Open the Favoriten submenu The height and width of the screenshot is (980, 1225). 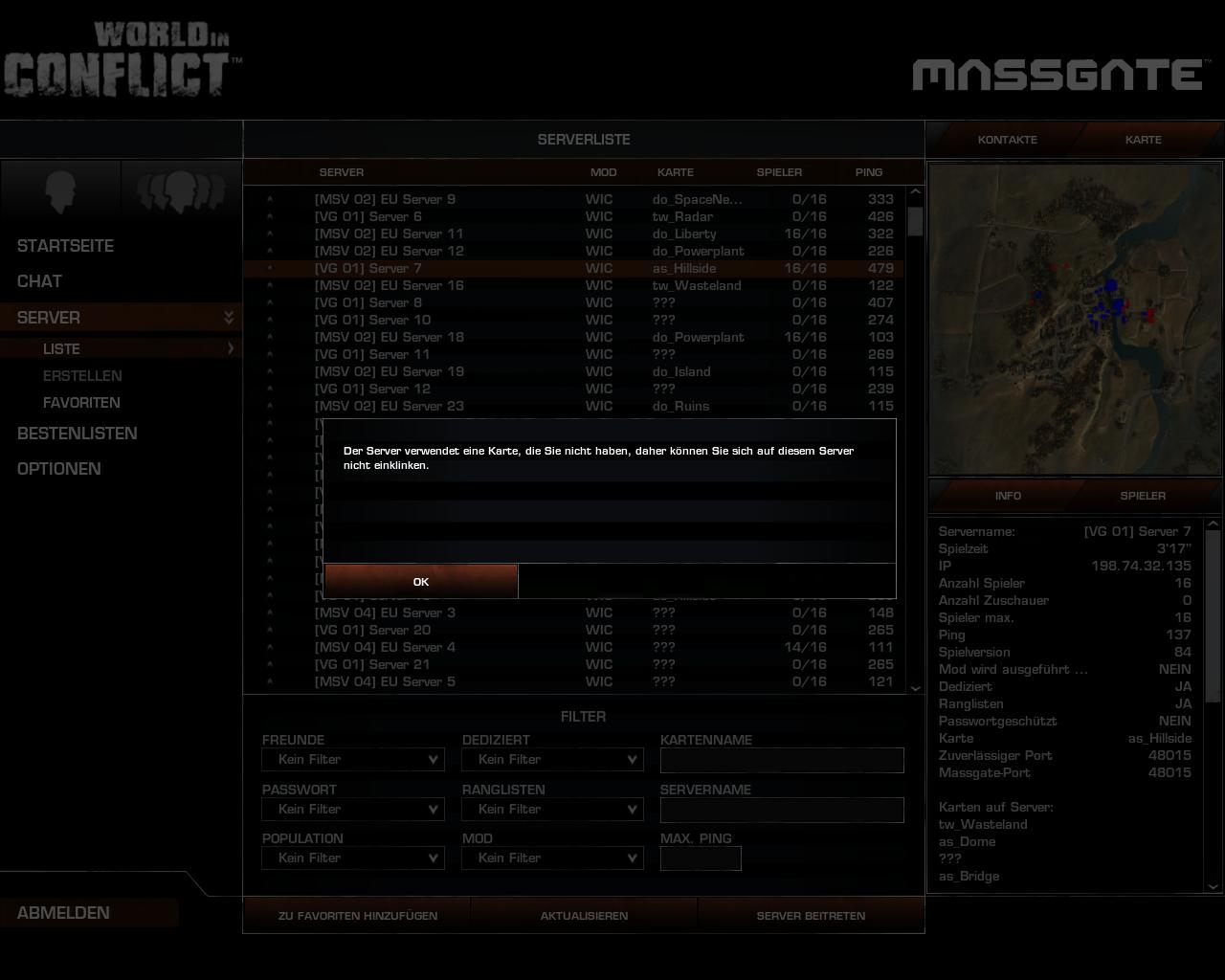tap(81, 402)
